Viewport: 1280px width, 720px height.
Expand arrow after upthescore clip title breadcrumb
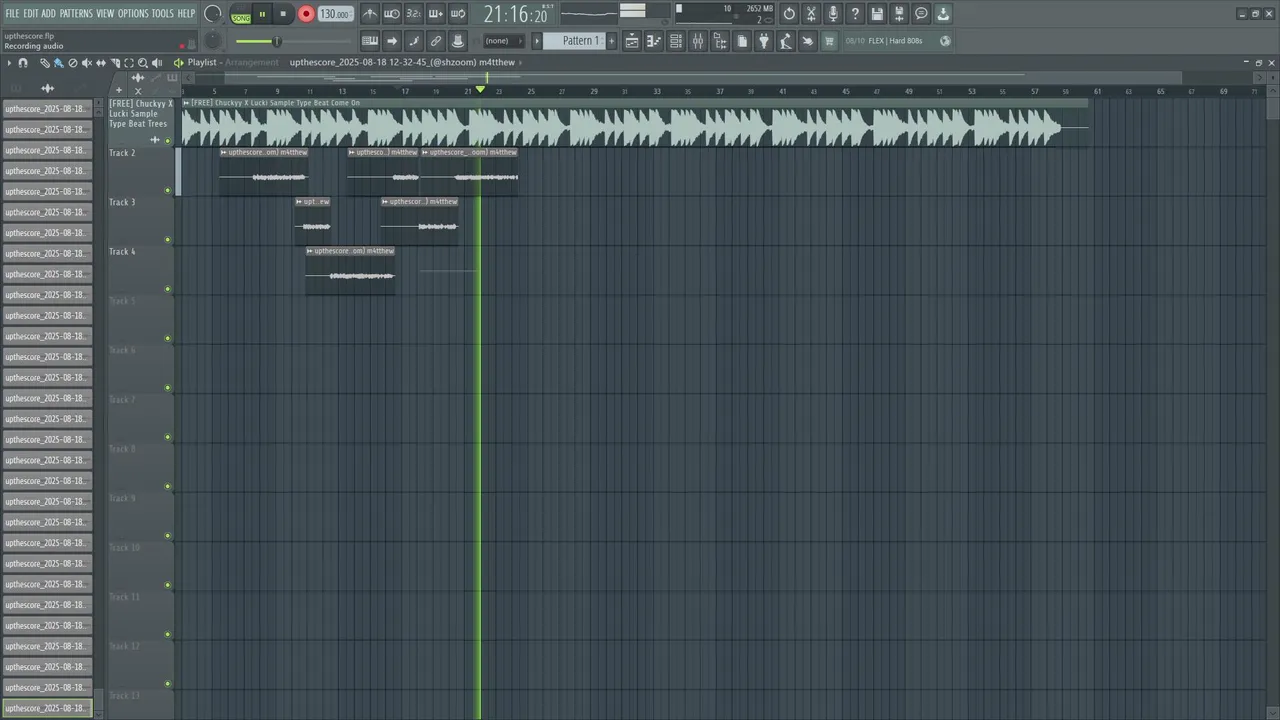coord(521,62)
